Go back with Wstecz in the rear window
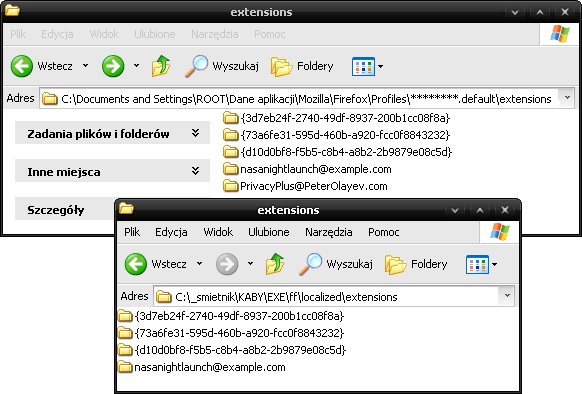 click(x=42, y=66)
